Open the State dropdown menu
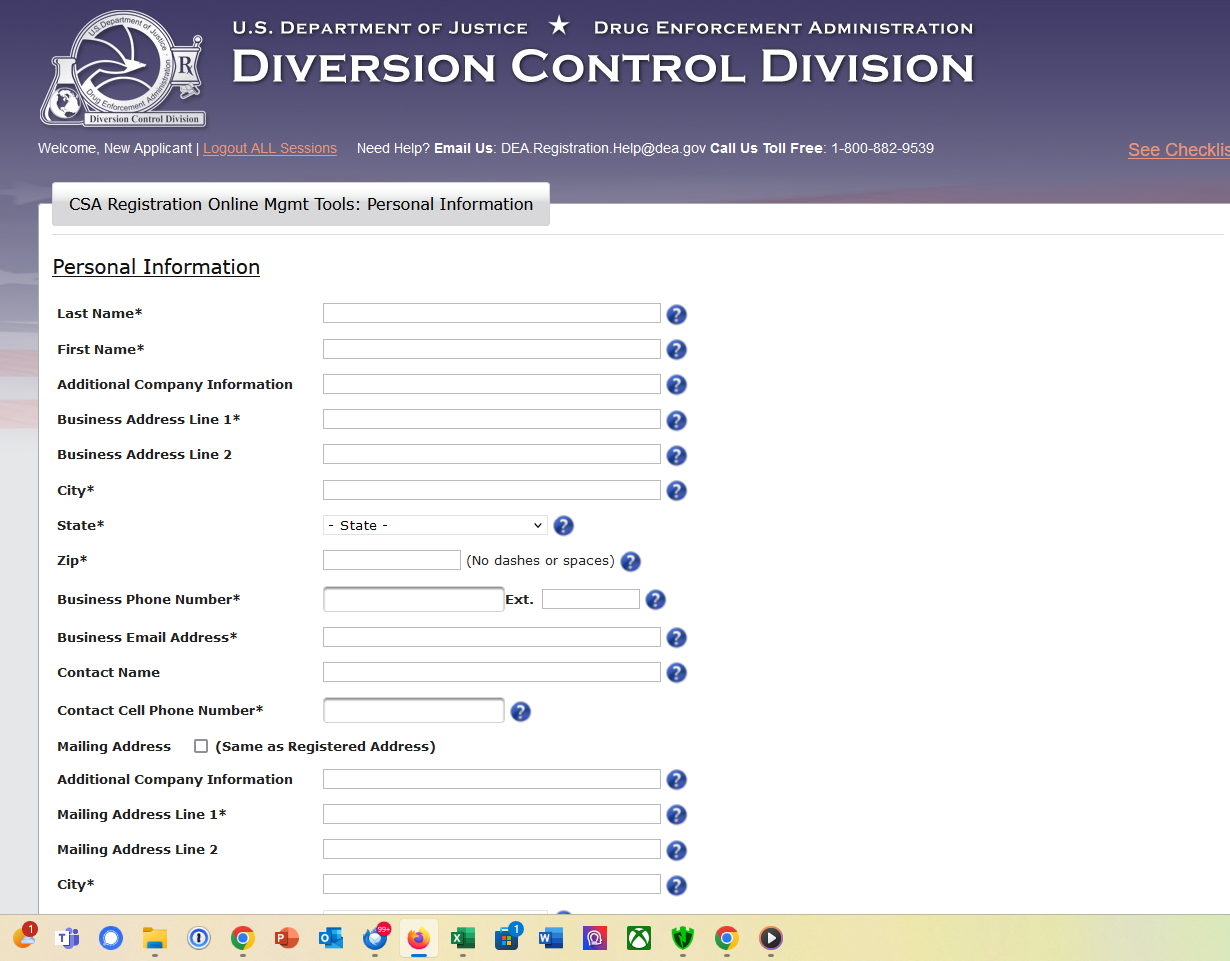Image resolution: width=1230 pixels, height=961 pixels. (434, 525)
